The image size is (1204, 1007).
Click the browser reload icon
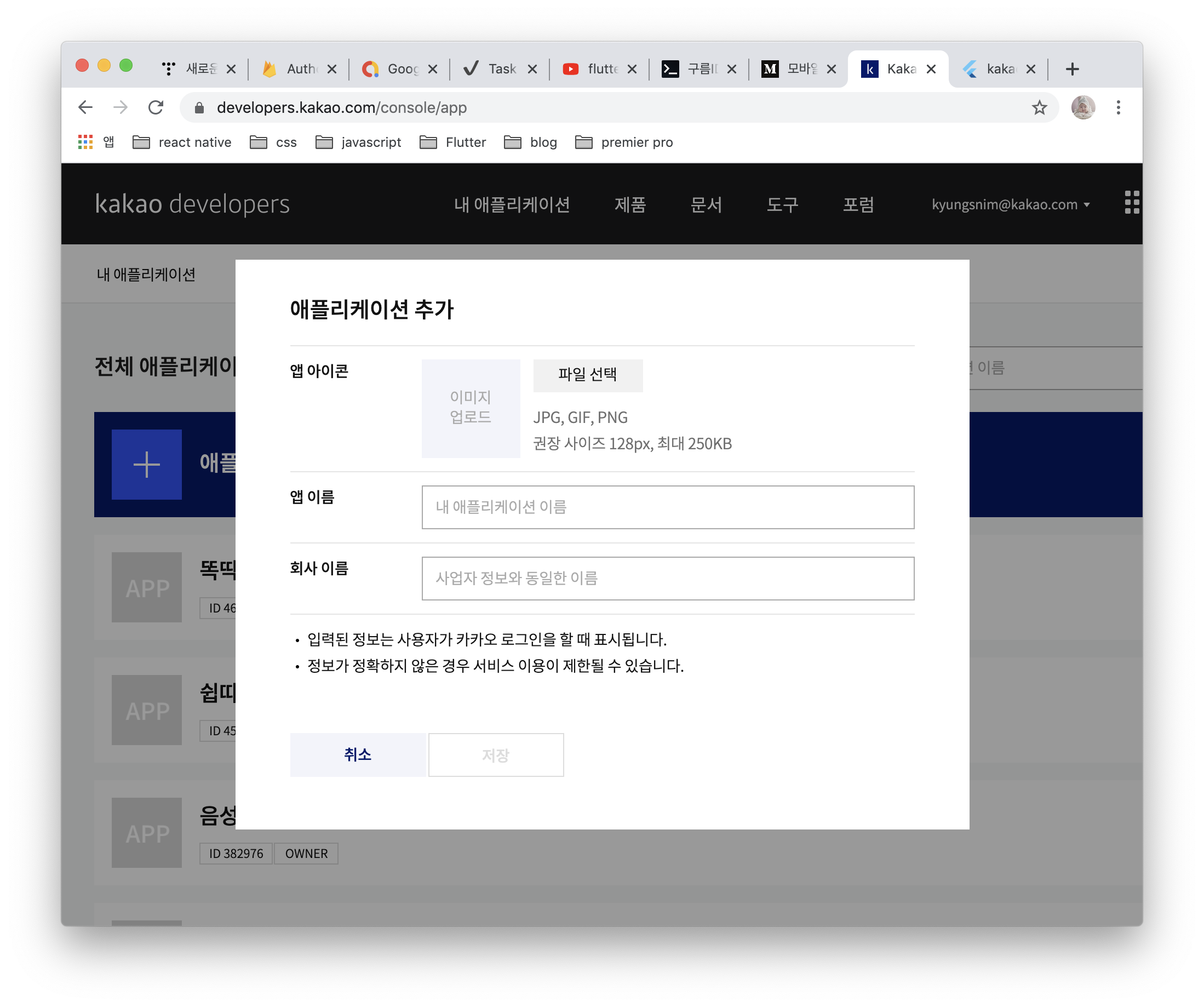(x=156, y=107)
